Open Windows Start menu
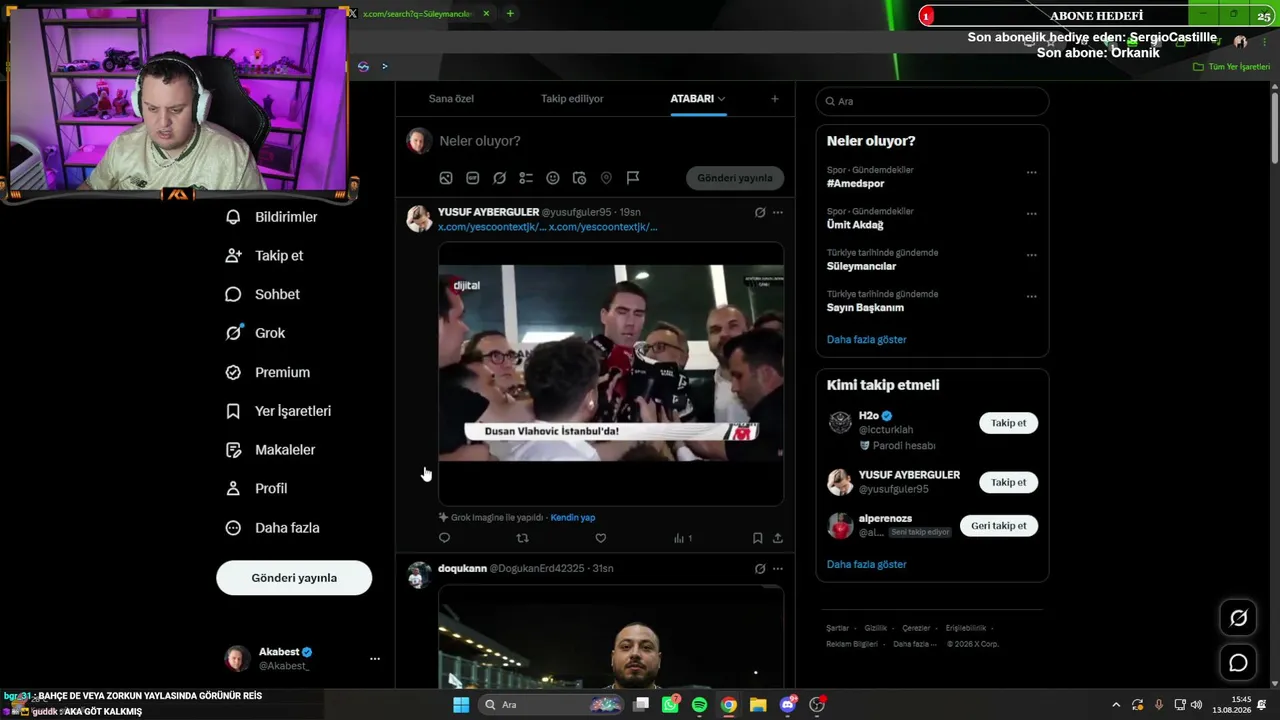 click(x=461, y=705)
